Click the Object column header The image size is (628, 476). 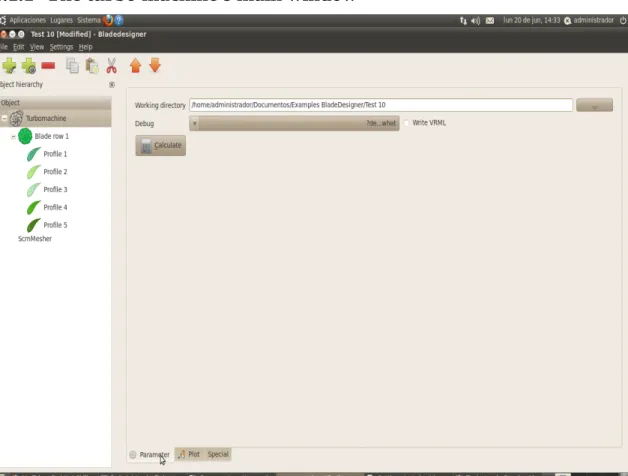[x=56, y=103]
